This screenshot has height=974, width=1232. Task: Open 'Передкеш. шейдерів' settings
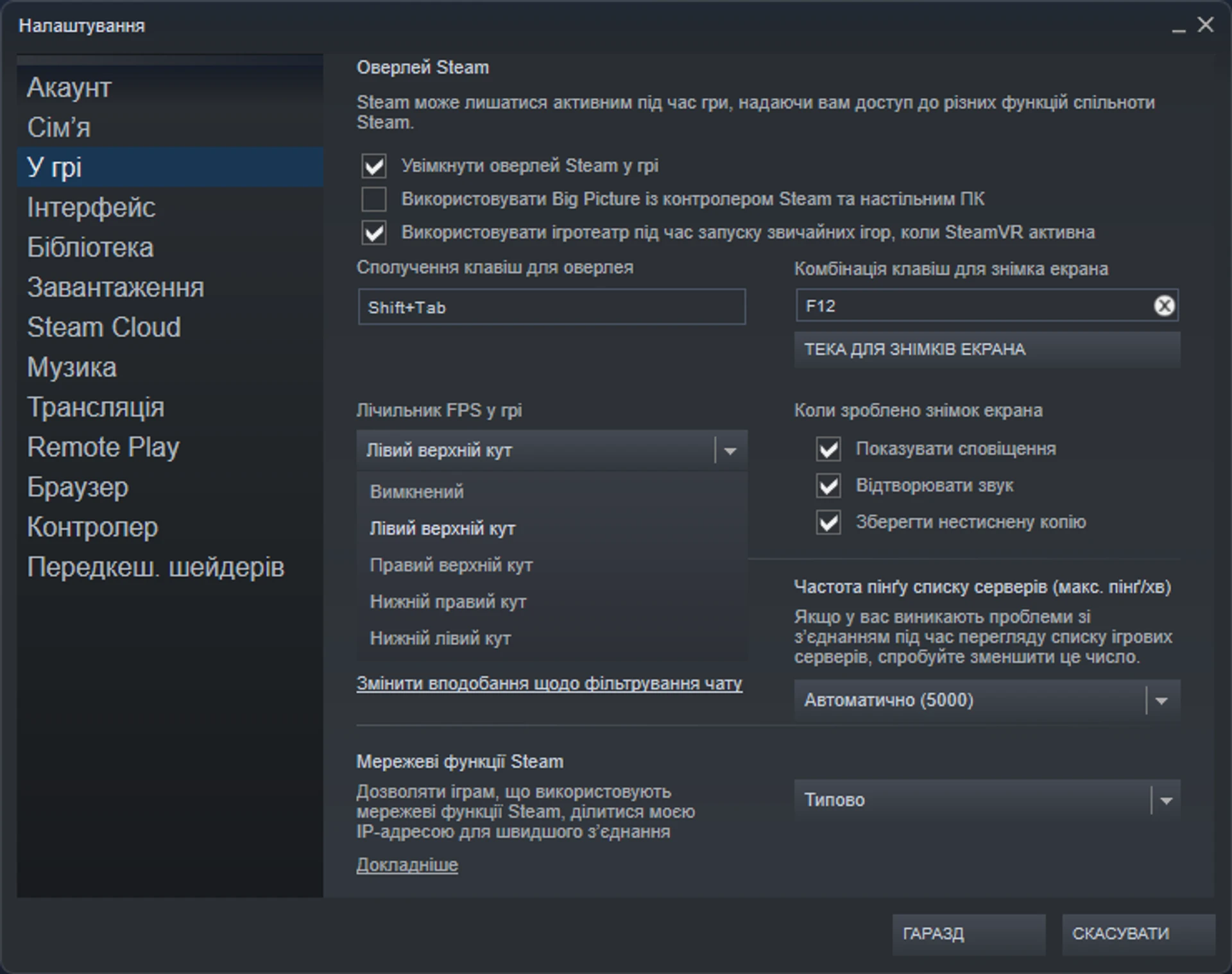(x=170, y=567)
